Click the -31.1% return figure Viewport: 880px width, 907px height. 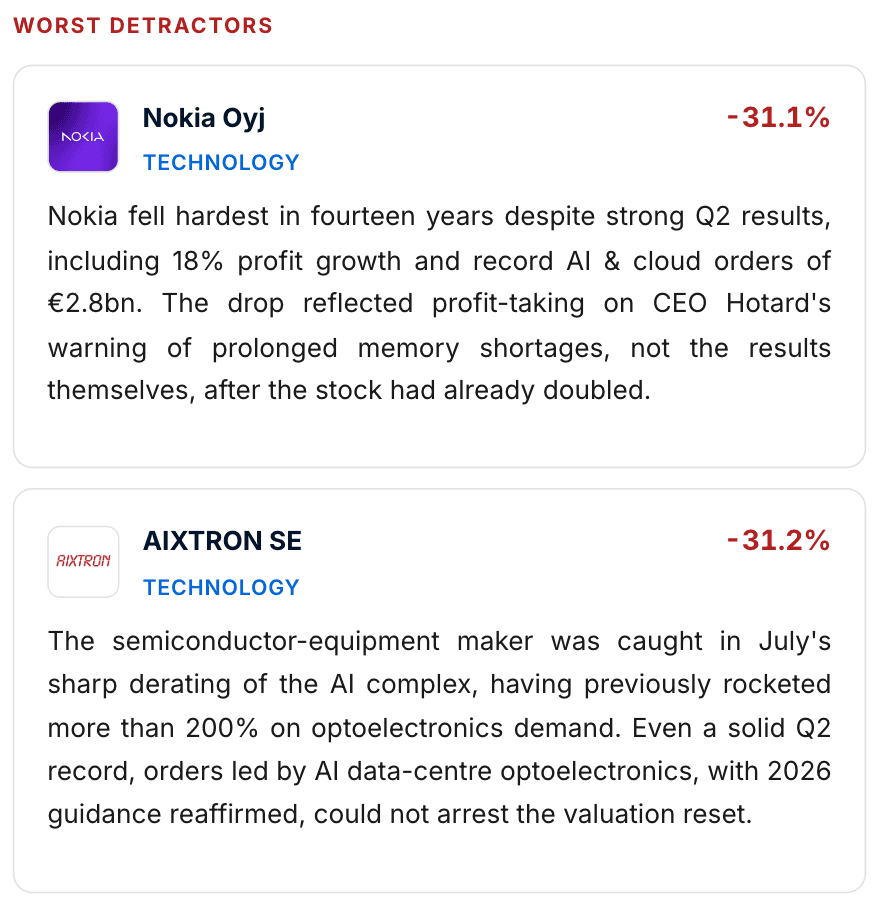point(778,117)
